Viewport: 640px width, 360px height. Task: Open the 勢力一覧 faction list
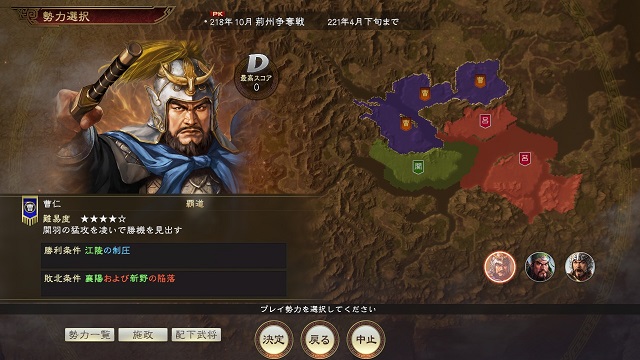89,335
